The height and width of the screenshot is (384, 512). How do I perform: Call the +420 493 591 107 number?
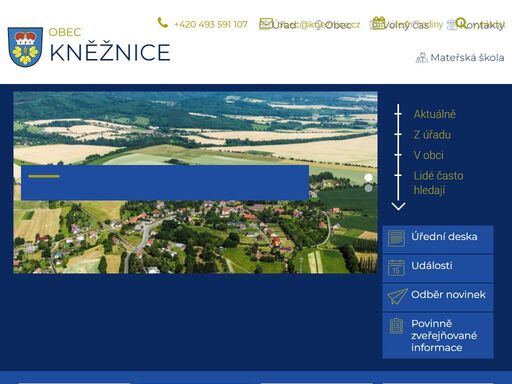211,24
